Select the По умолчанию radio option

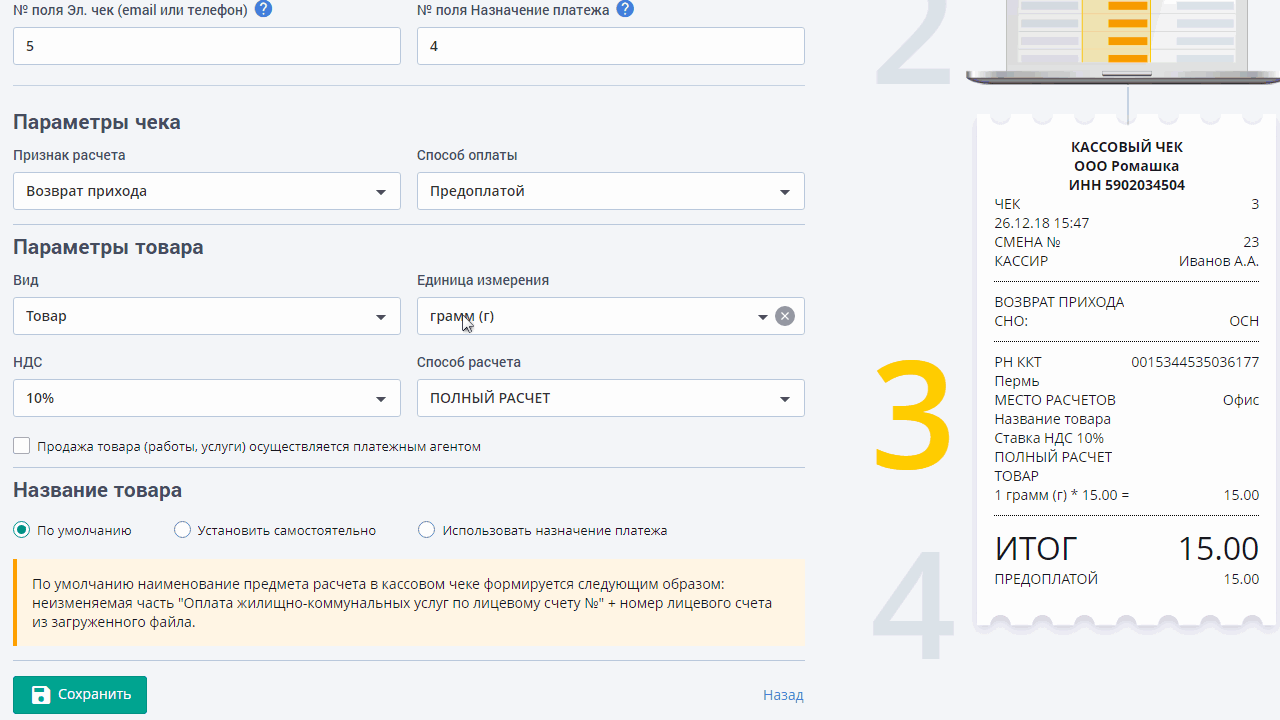(22, 530)
